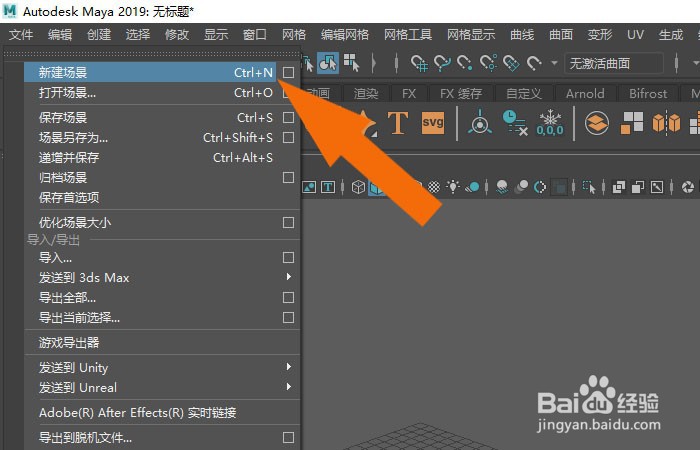Screen dimensions: 700x450
Task: Toggle the X-ray display icon
Action: coord(619,187)
